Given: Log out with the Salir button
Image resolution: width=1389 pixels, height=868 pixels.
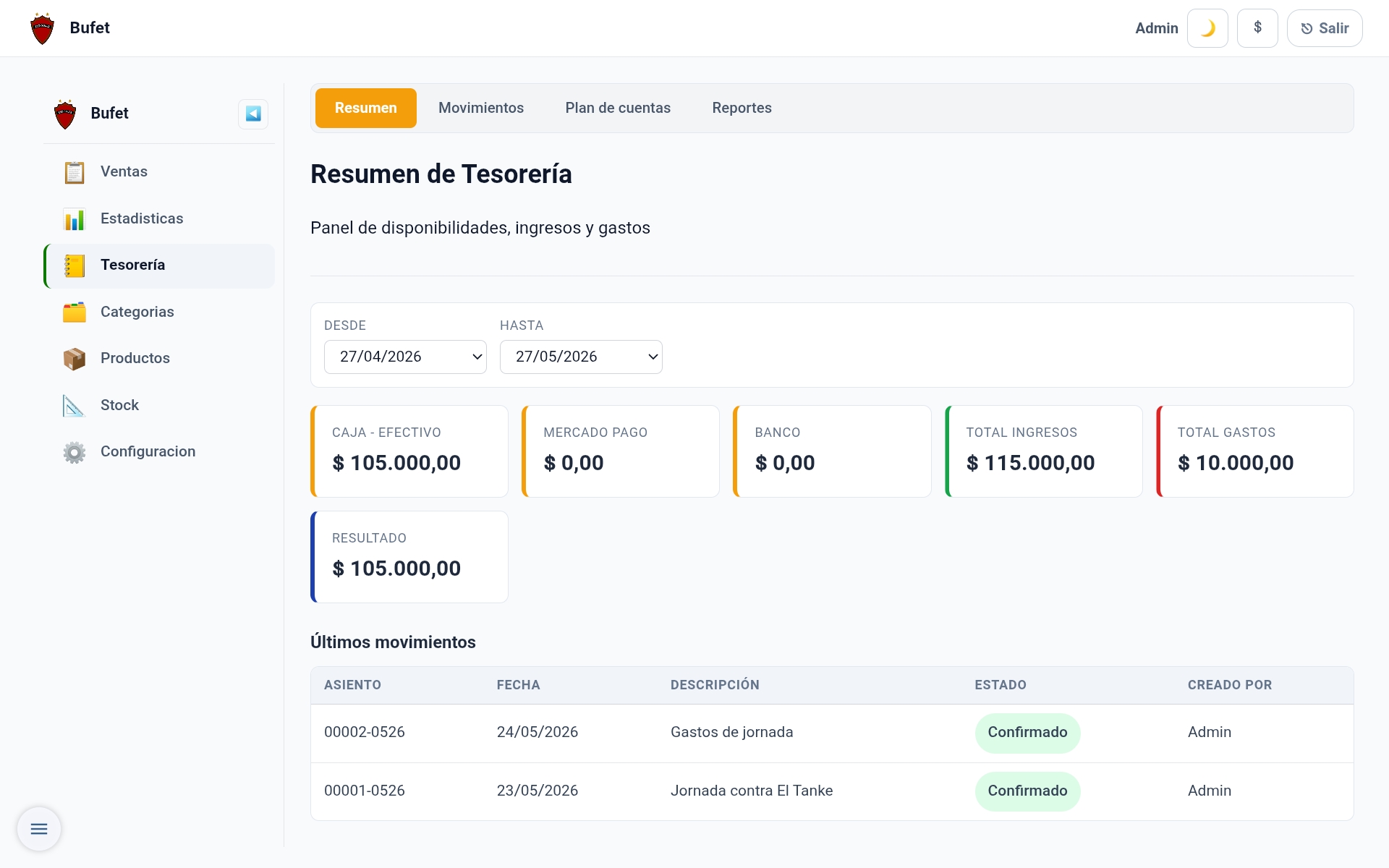Looking at the screenshot, I should (1325, 28).
